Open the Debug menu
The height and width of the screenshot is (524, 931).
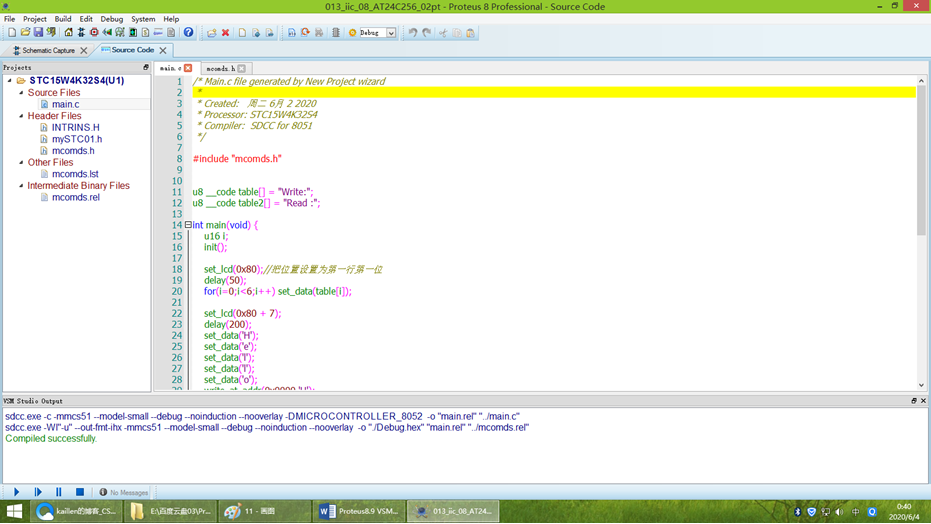coord(111,19)
